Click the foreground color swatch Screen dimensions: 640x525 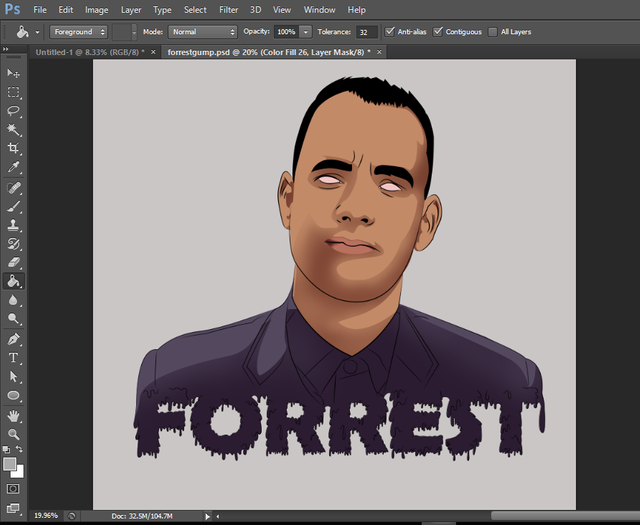(10, 464)
